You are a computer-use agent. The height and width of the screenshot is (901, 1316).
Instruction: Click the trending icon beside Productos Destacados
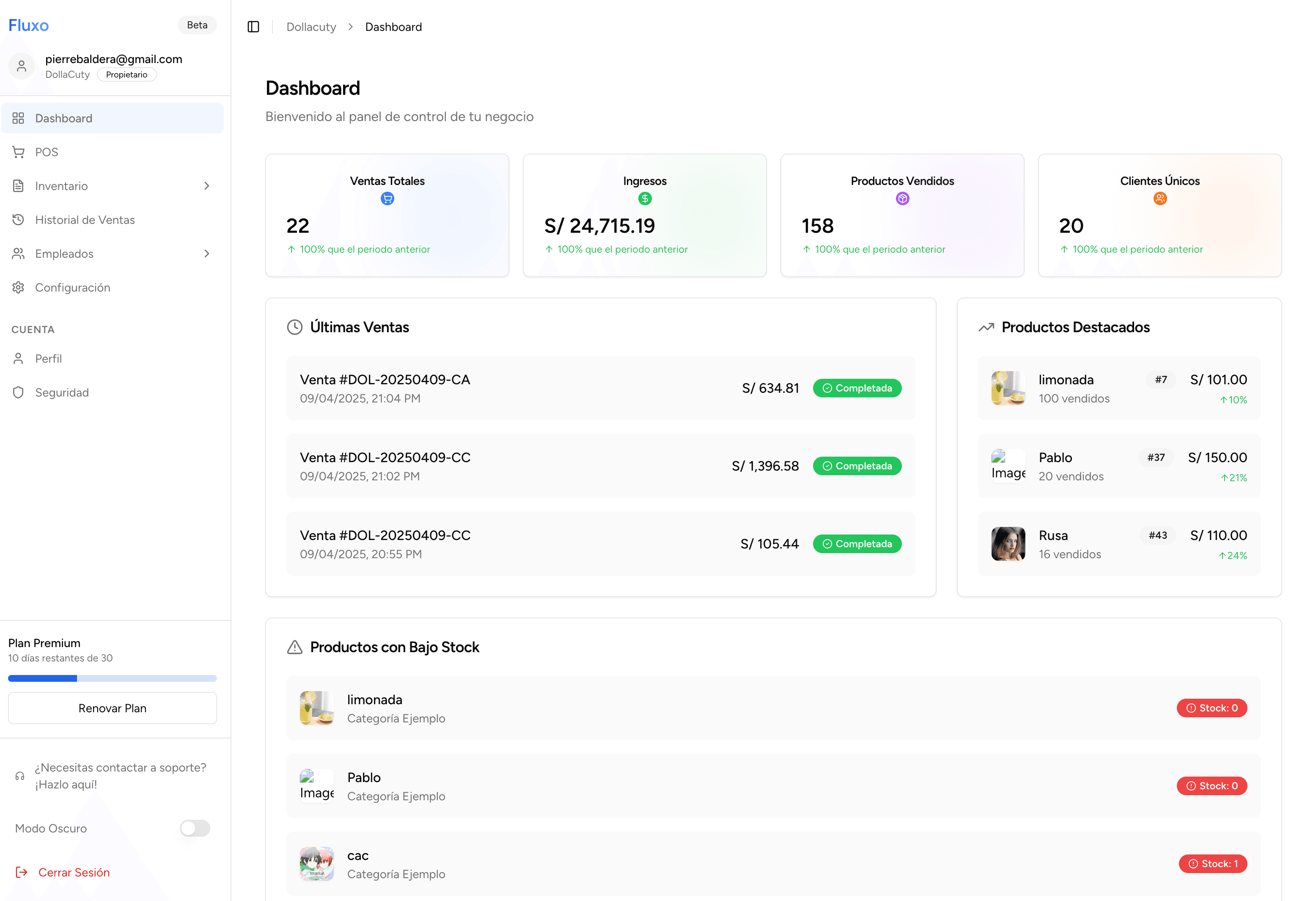(986, 328)
